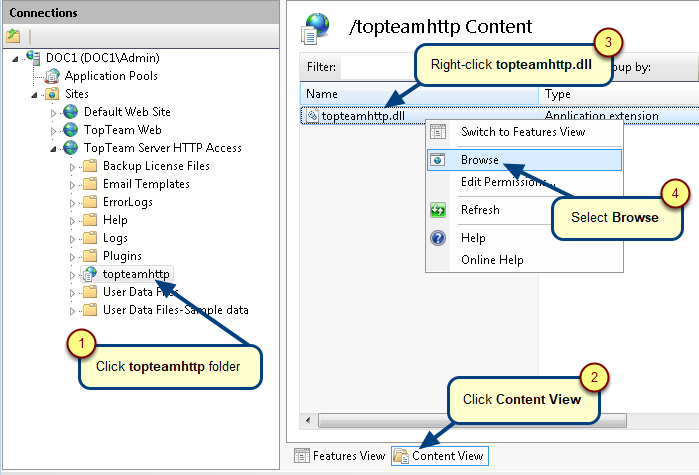Click the blue question mark Help icon
This screenshot has width=699, height=475.
tap(438, 238)
